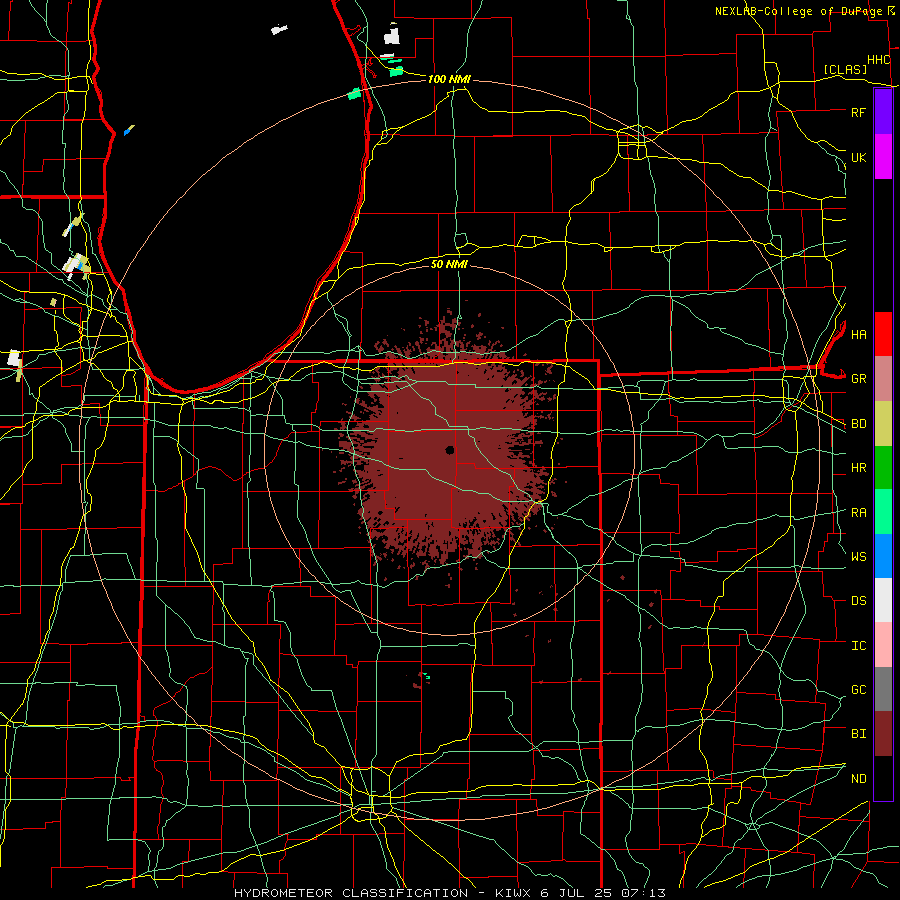Click the 100 NMI range ring label

click(x=449, y=79)
